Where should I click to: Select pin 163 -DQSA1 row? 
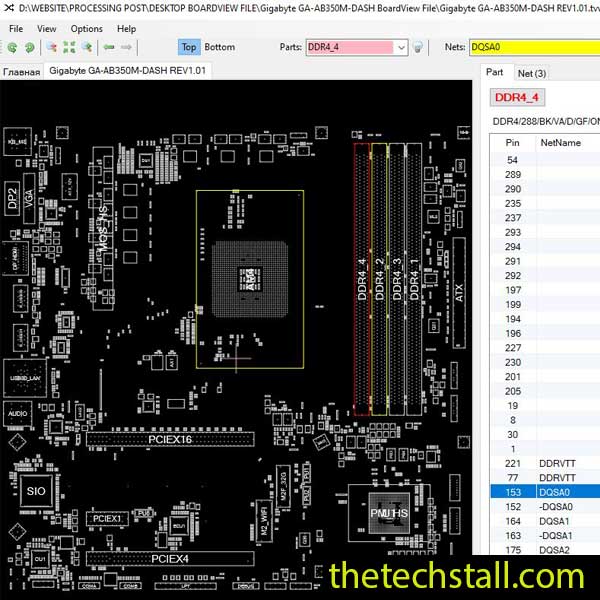[545, 535]
